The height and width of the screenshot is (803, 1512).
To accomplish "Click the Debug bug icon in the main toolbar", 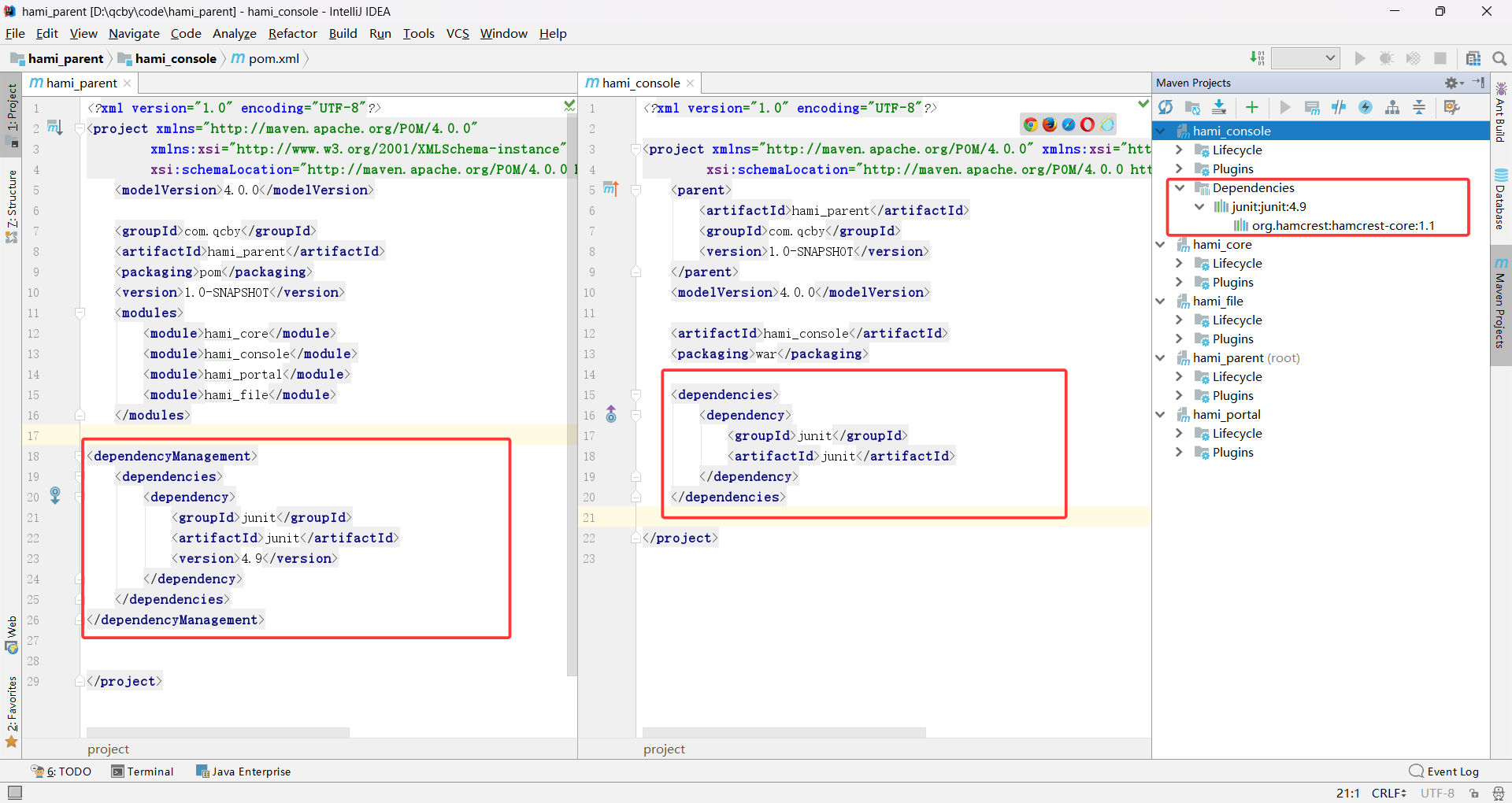I will coord(1387,58).
